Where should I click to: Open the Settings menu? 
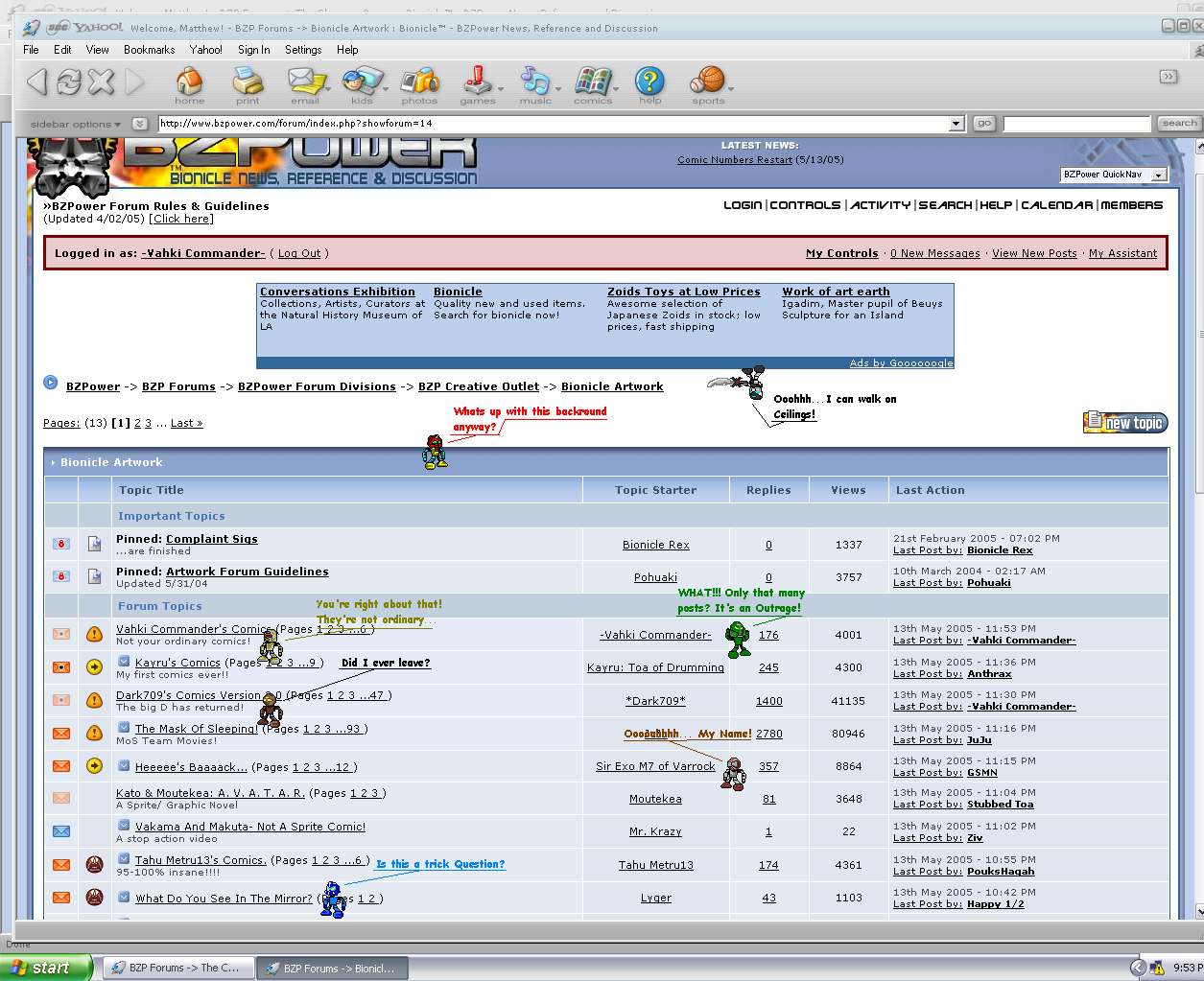(303, 50)
